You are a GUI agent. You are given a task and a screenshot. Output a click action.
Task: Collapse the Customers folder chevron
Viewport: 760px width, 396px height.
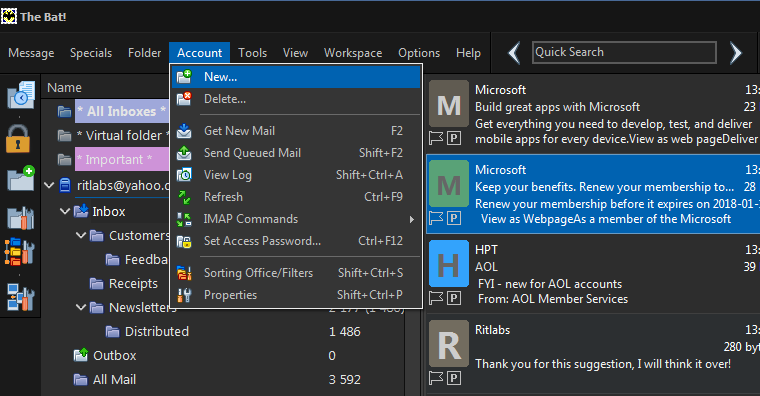81,236
